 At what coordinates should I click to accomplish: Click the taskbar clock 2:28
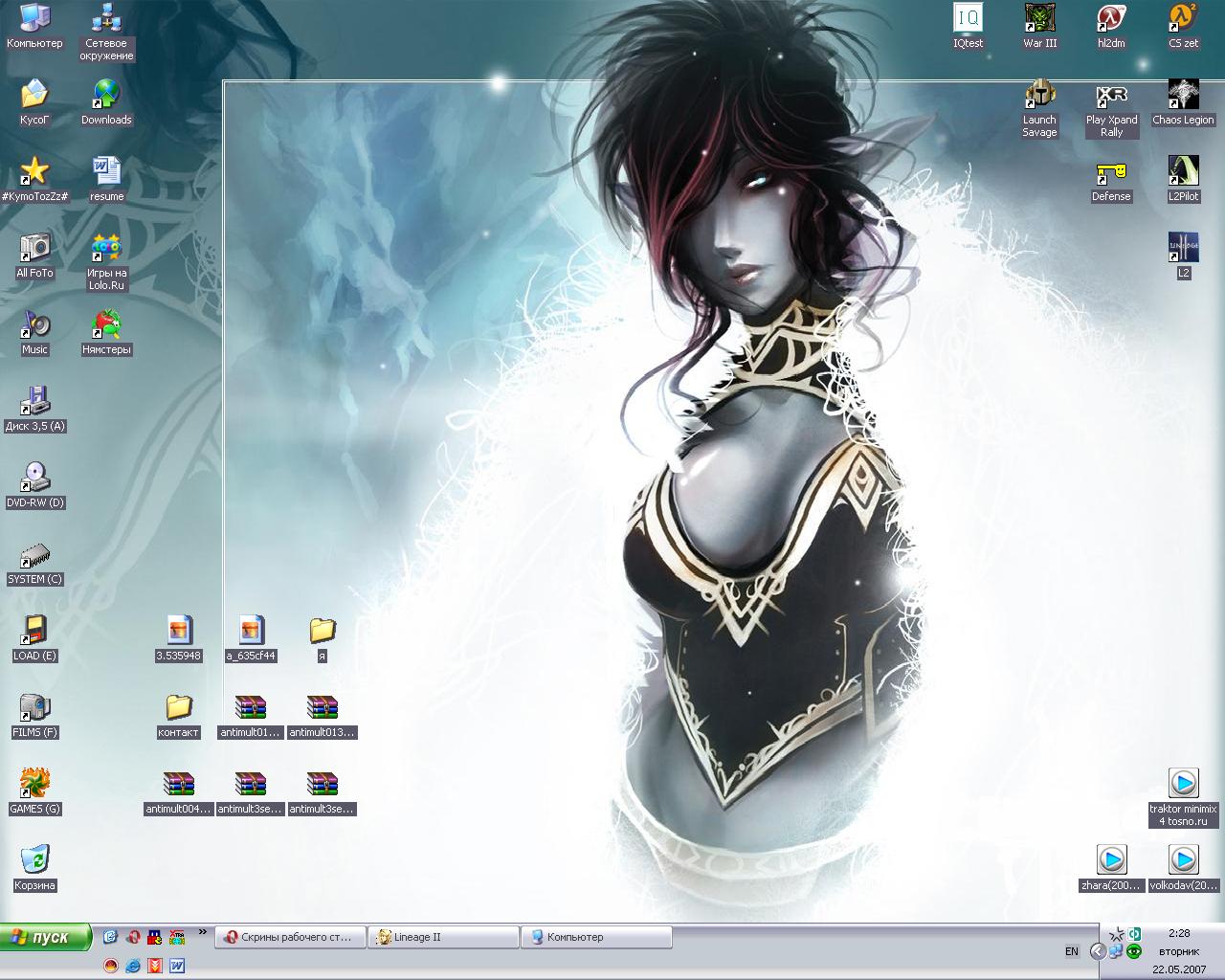[x=1179, y=933]
